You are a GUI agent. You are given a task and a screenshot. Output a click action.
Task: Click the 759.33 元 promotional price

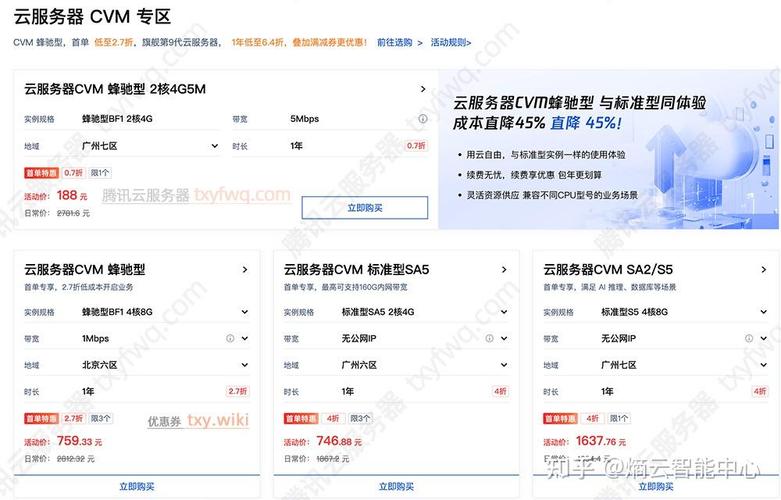pyautogui.click(x=80, y=441)
